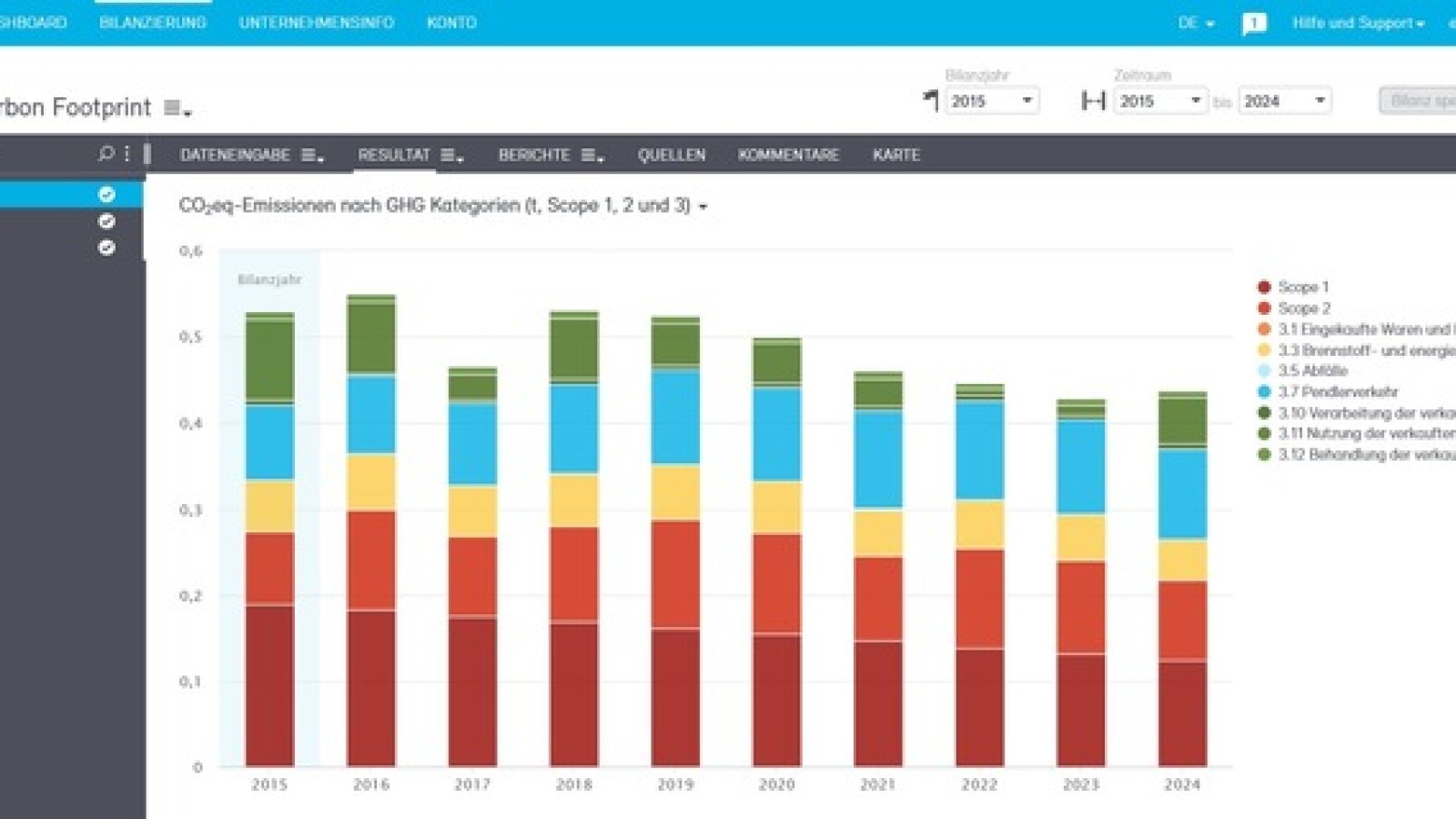Viewport: 1456px width, 819px height.
Task: Select the Bilanzjahr reset arrow icon
Action: 930,101
